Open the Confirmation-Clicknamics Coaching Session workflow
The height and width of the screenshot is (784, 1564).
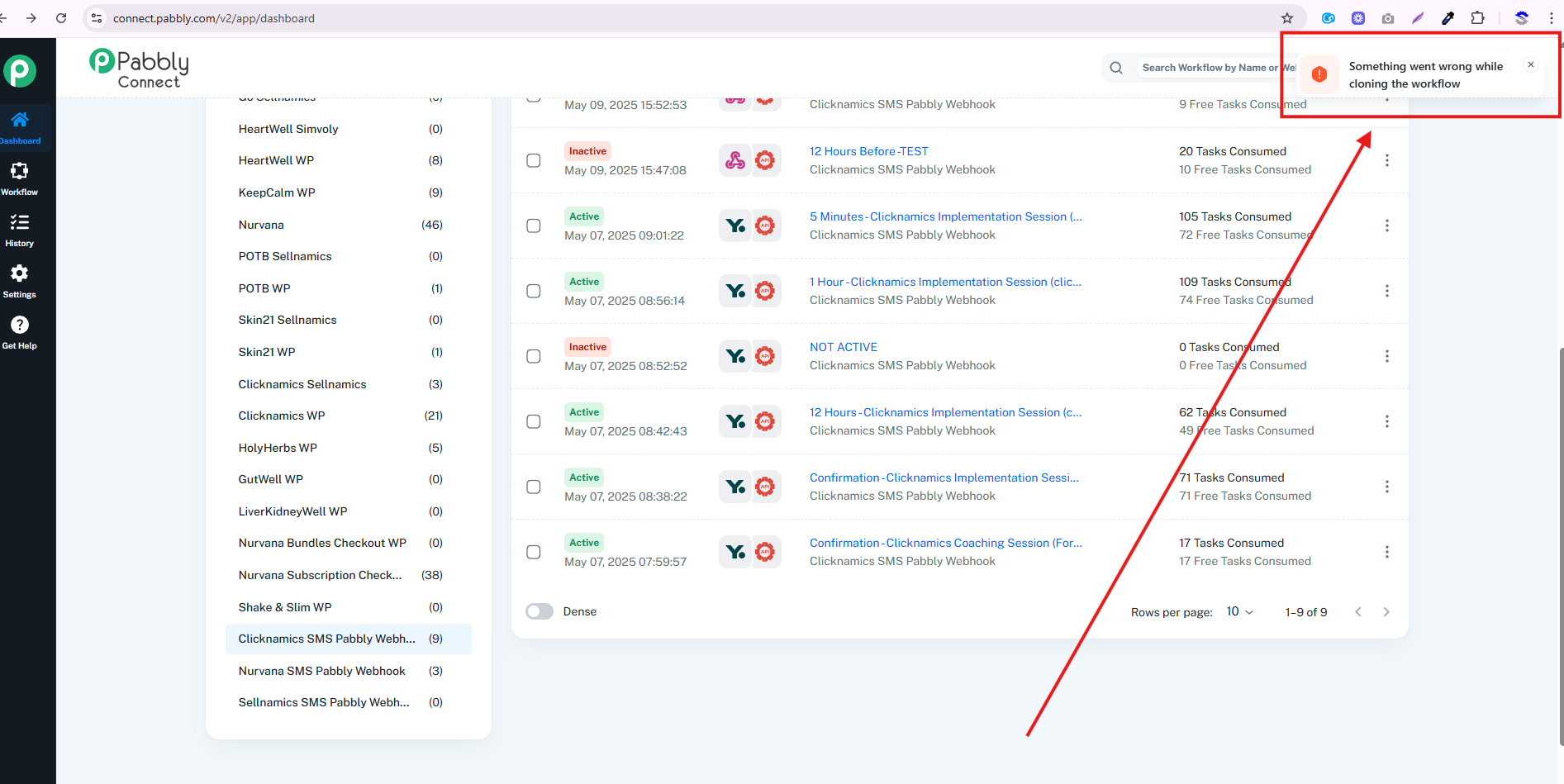946,543
